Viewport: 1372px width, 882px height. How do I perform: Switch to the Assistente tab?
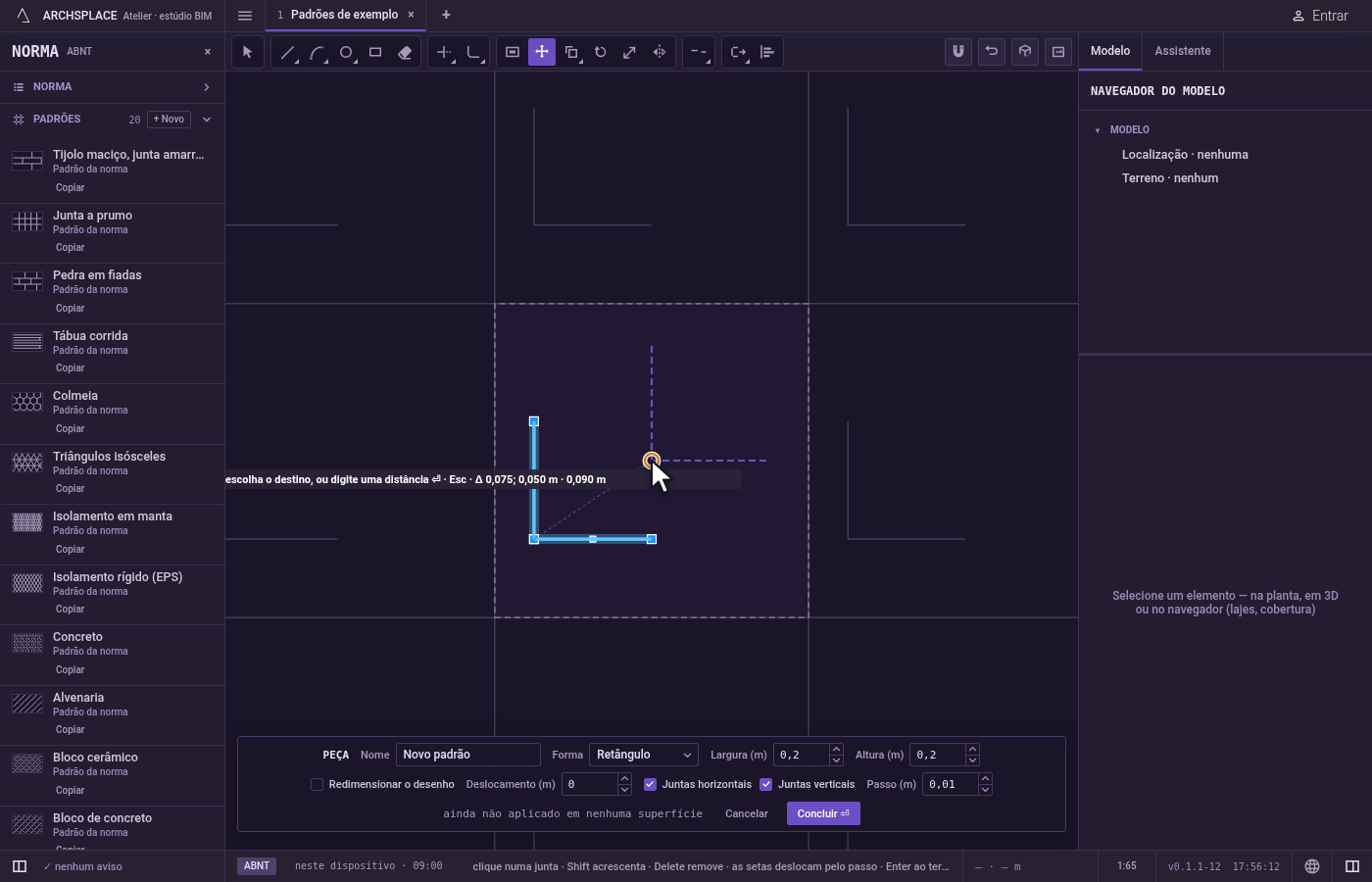(x=1182, y=51)
